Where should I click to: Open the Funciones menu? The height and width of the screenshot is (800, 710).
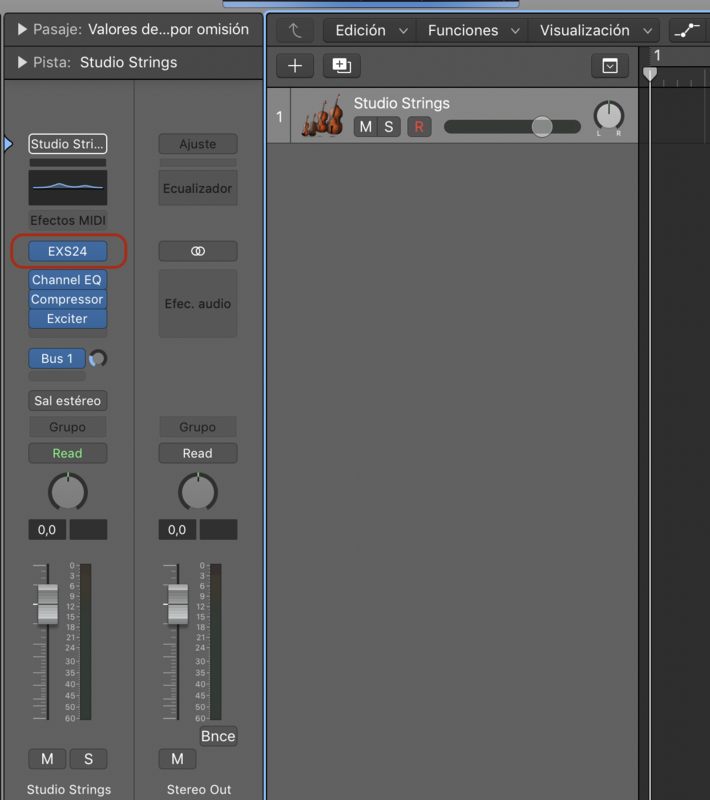pyautogui.click(x=474, y=31)
